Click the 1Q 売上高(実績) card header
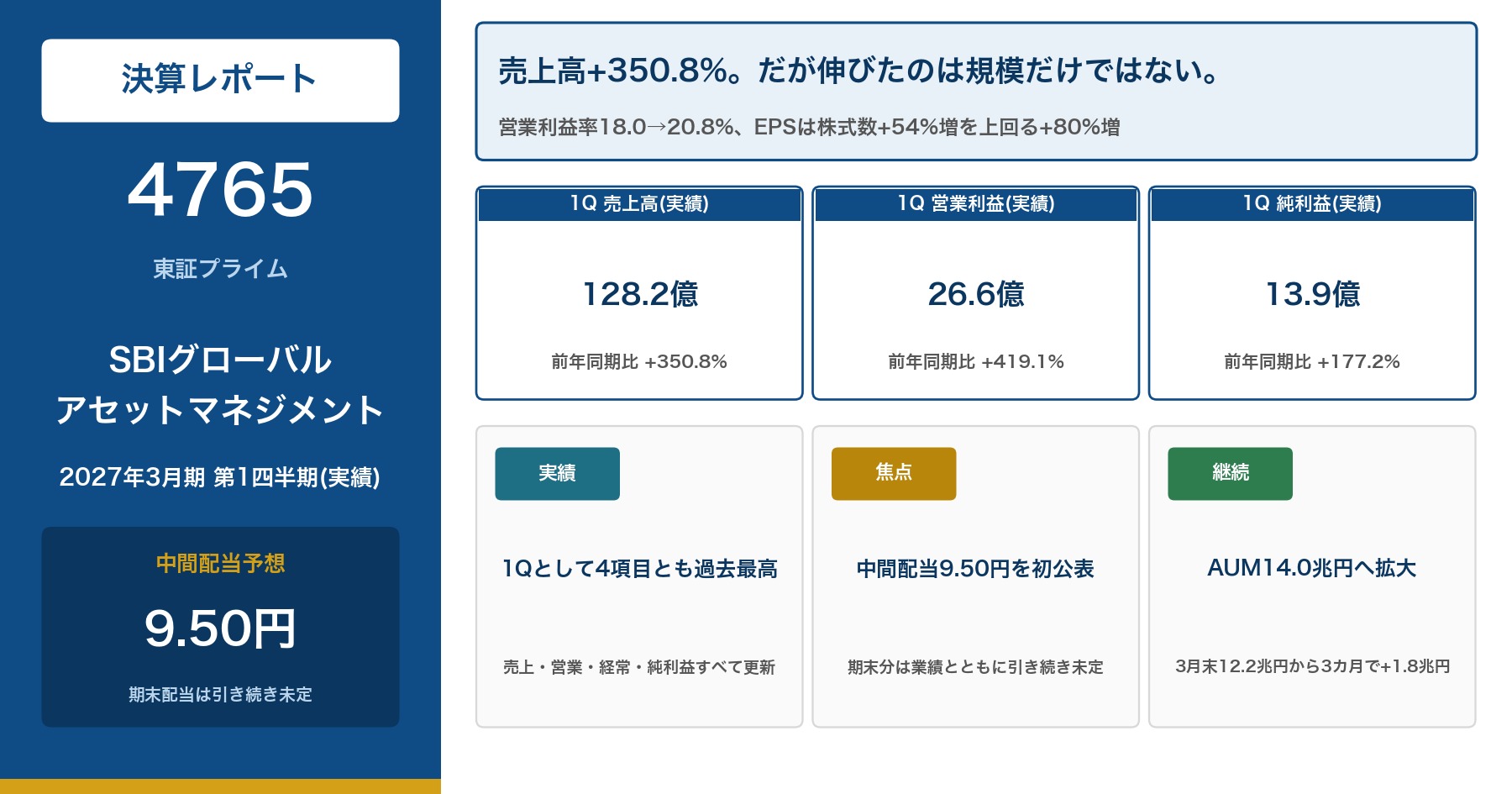 pos(639,204)
